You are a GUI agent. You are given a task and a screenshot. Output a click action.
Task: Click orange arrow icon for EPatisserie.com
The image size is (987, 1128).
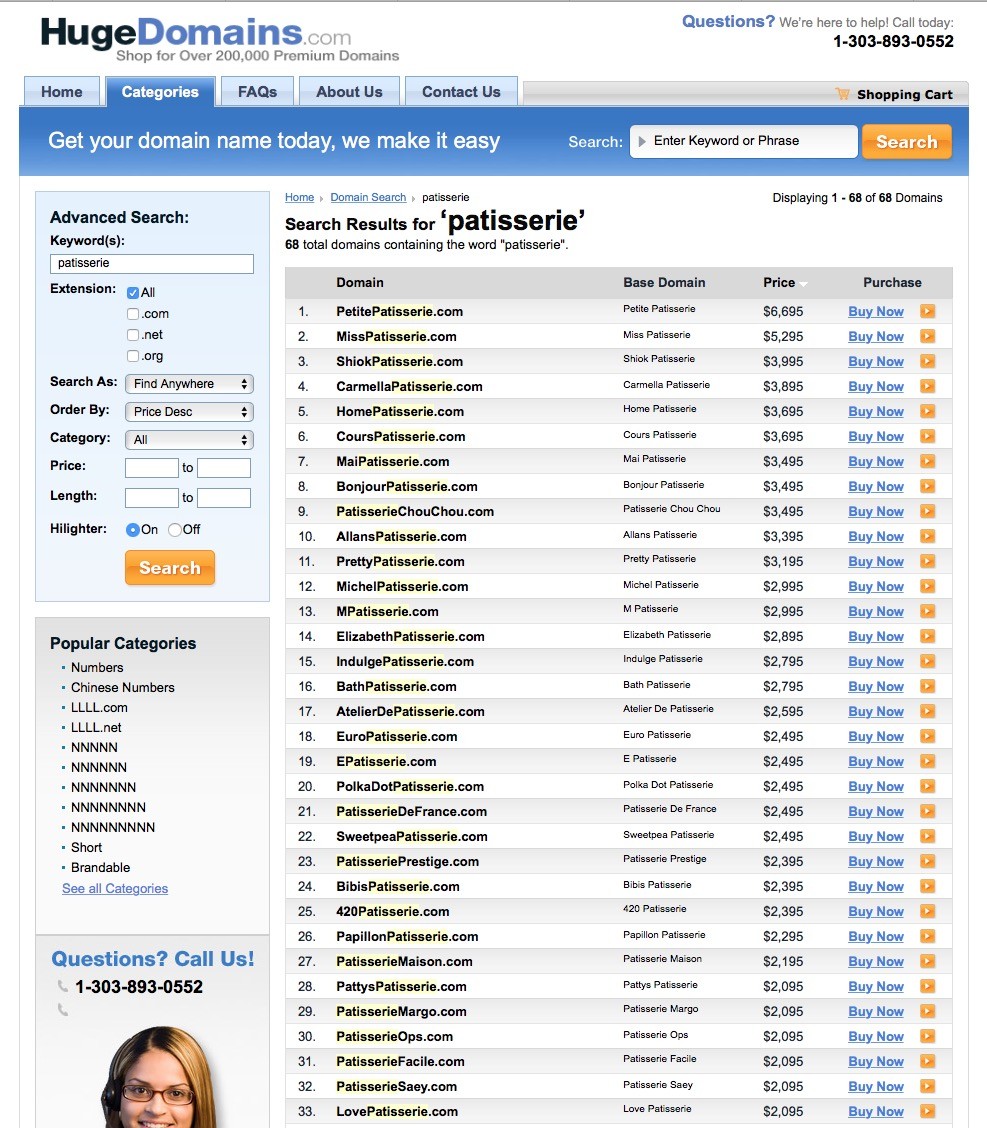click(927, 761)
